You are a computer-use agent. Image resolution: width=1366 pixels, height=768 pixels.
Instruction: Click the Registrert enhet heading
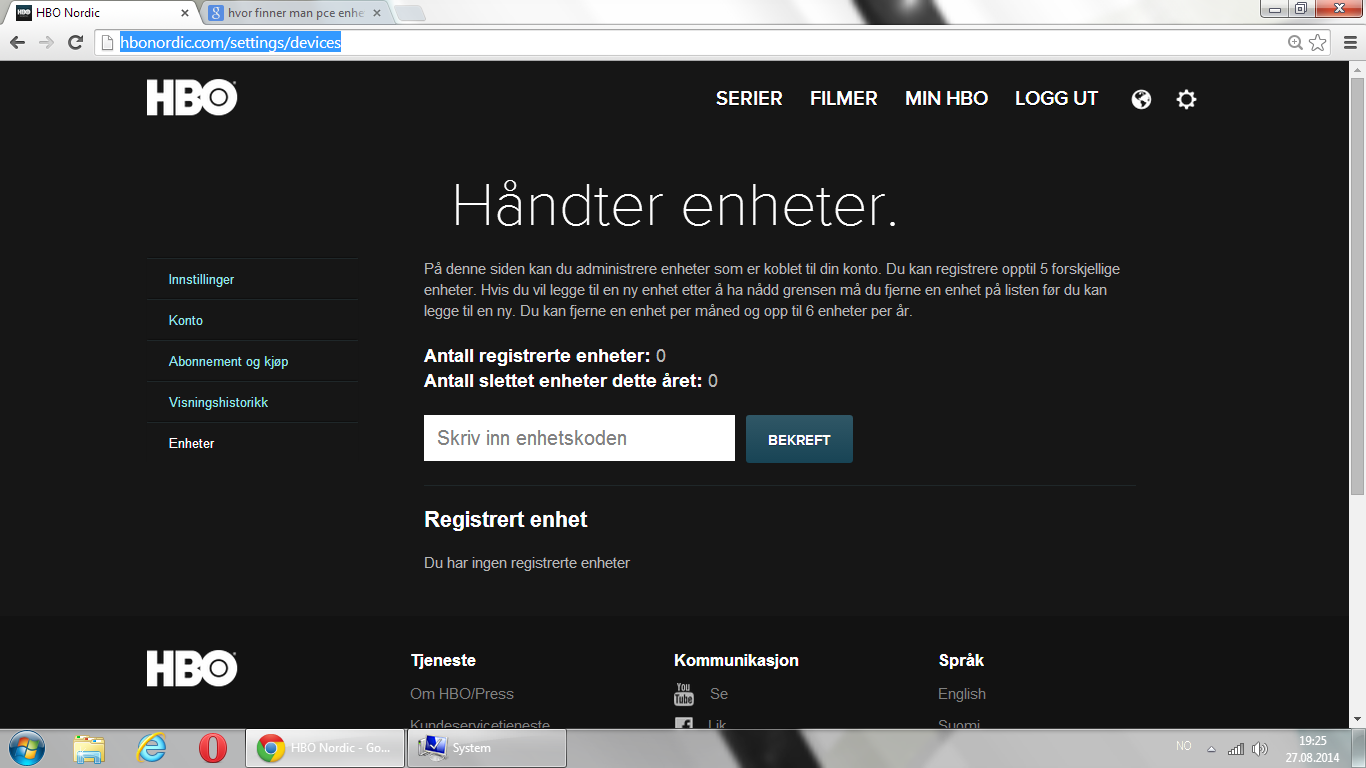click(506, 520)
